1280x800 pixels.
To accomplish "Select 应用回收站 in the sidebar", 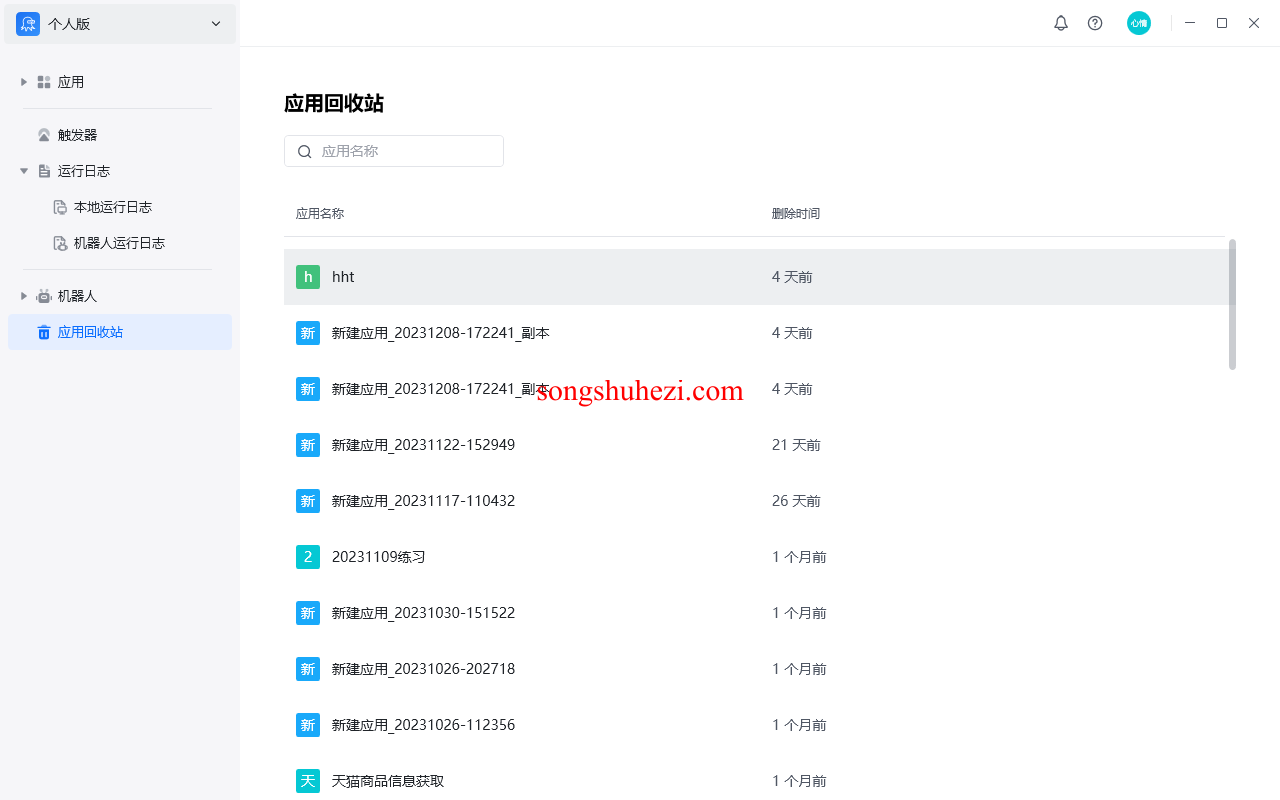I will [120, 332].
